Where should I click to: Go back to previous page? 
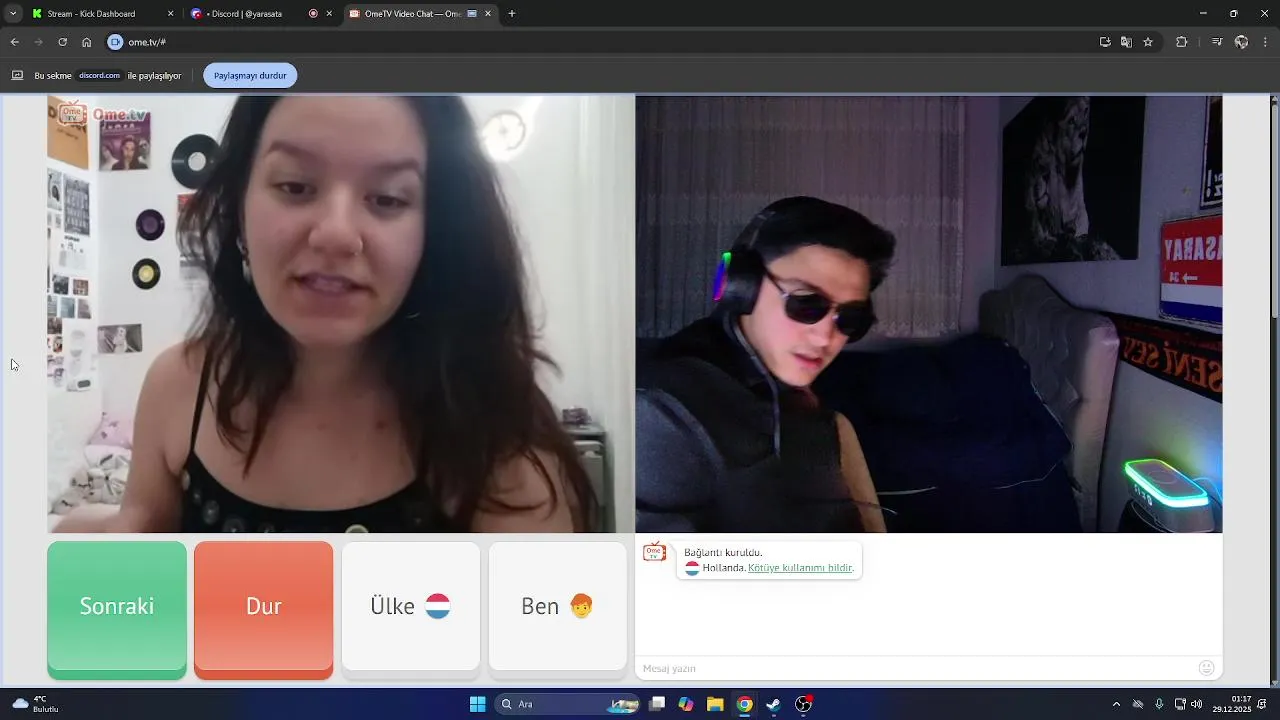tap(15, 42)
